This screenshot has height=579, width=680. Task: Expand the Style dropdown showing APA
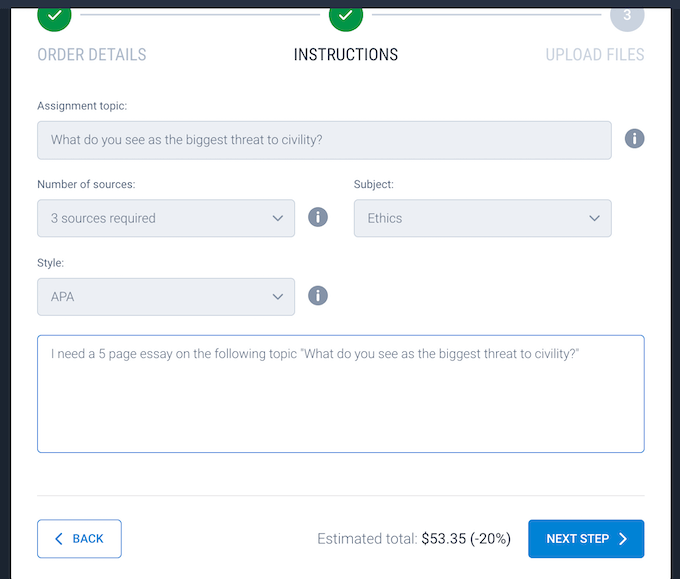(x=166, y=296)
